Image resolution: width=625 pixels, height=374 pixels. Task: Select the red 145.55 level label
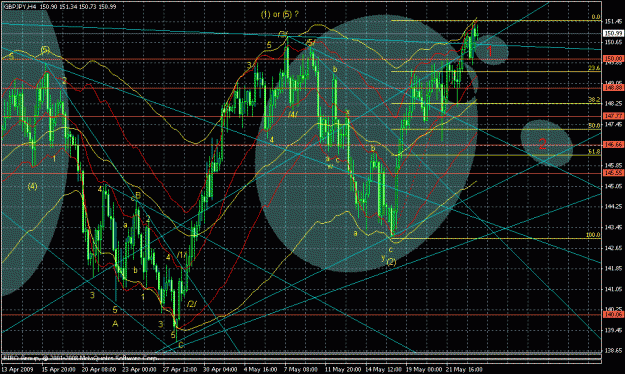[x=613, y=173]
